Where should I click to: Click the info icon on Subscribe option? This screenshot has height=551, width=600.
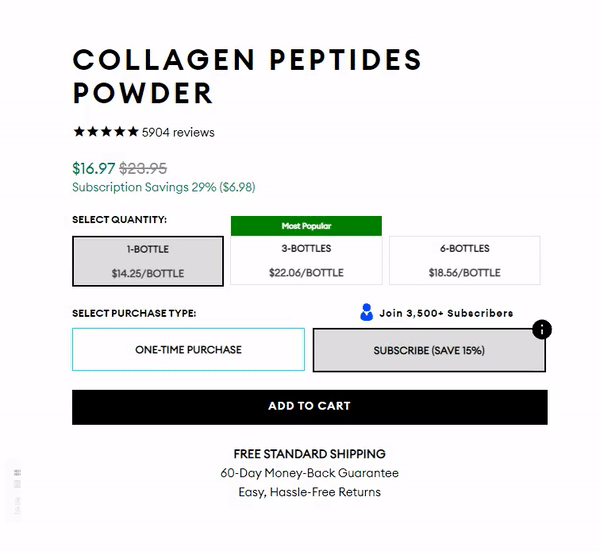541,329
